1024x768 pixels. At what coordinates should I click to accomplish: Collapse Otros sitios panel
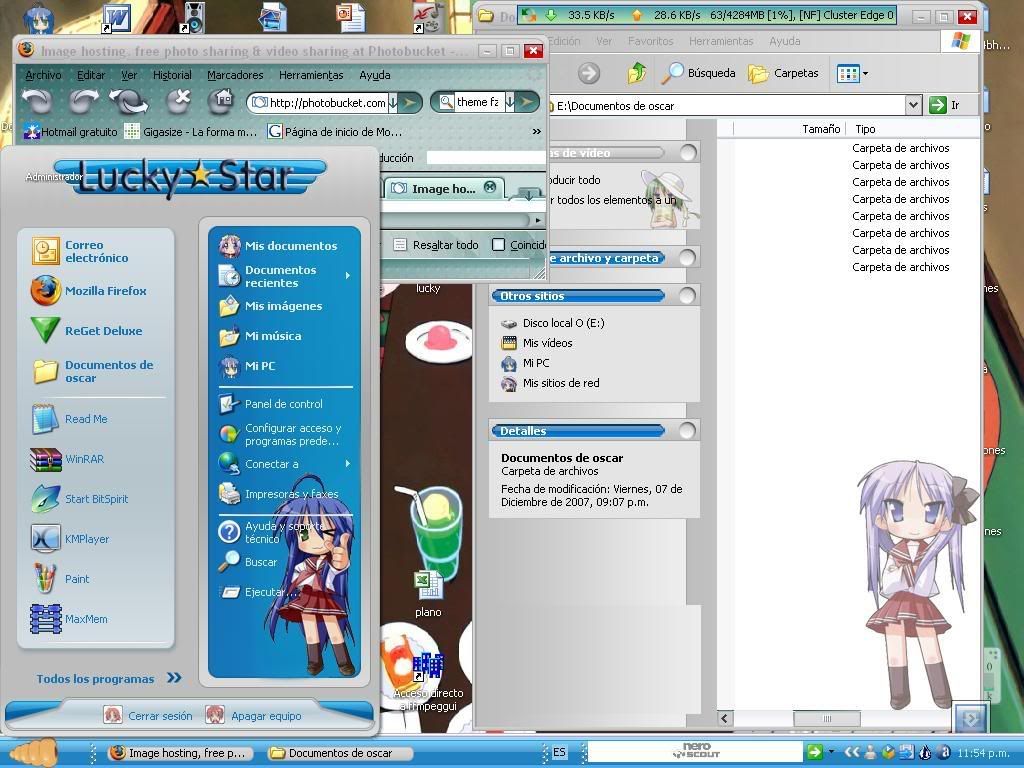[686, 296]
